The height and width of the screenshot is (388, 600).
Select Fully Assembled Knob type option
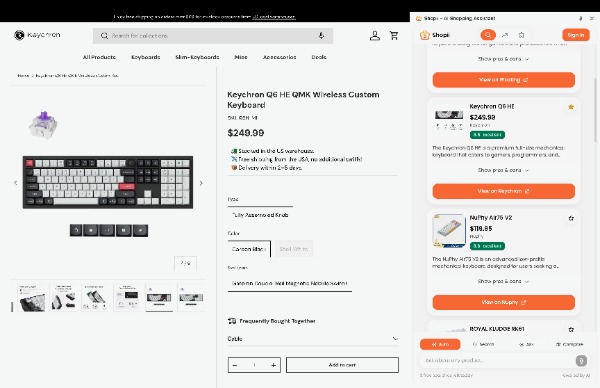(260, 215)
